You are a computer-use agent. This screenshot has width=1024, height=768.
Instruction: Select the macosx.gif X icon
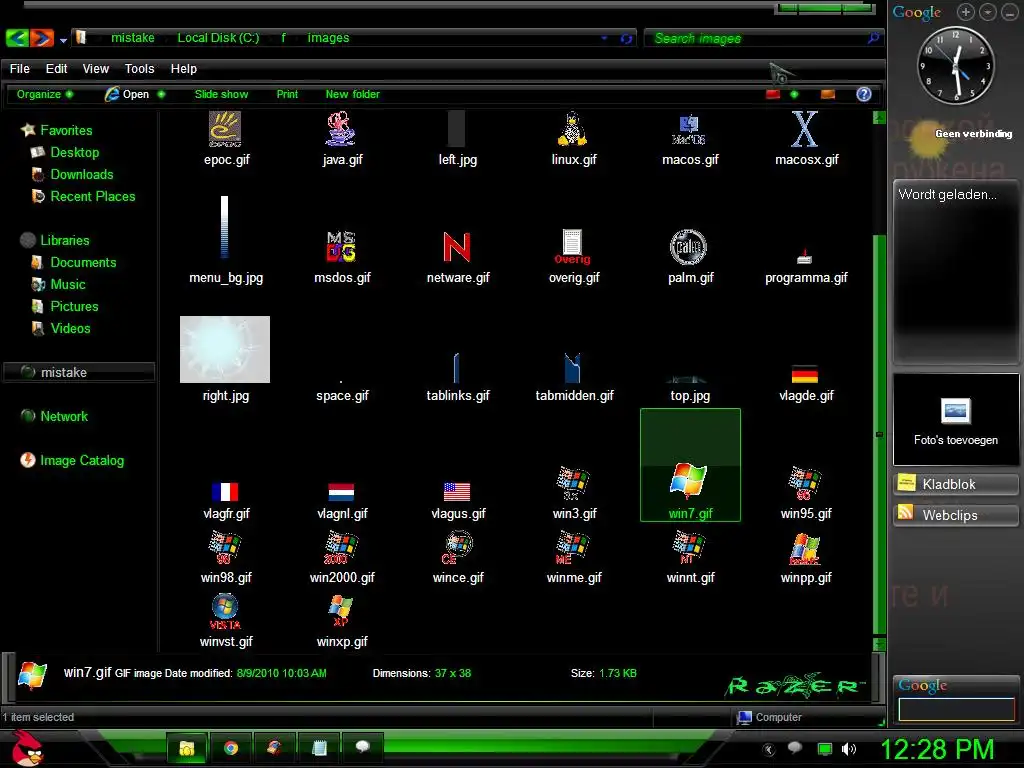(805, 129)
